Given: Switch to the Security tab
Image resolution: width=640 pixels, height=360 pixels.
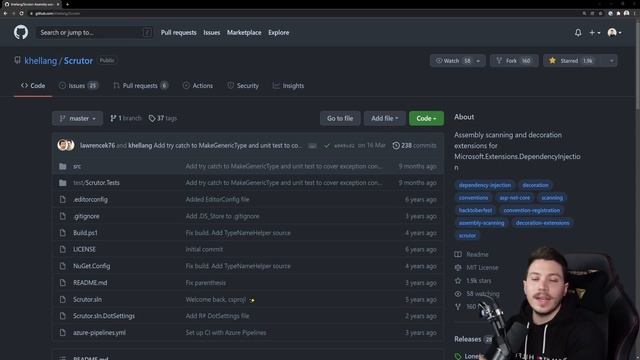Looking at the screenshot, I should point(243,86).
